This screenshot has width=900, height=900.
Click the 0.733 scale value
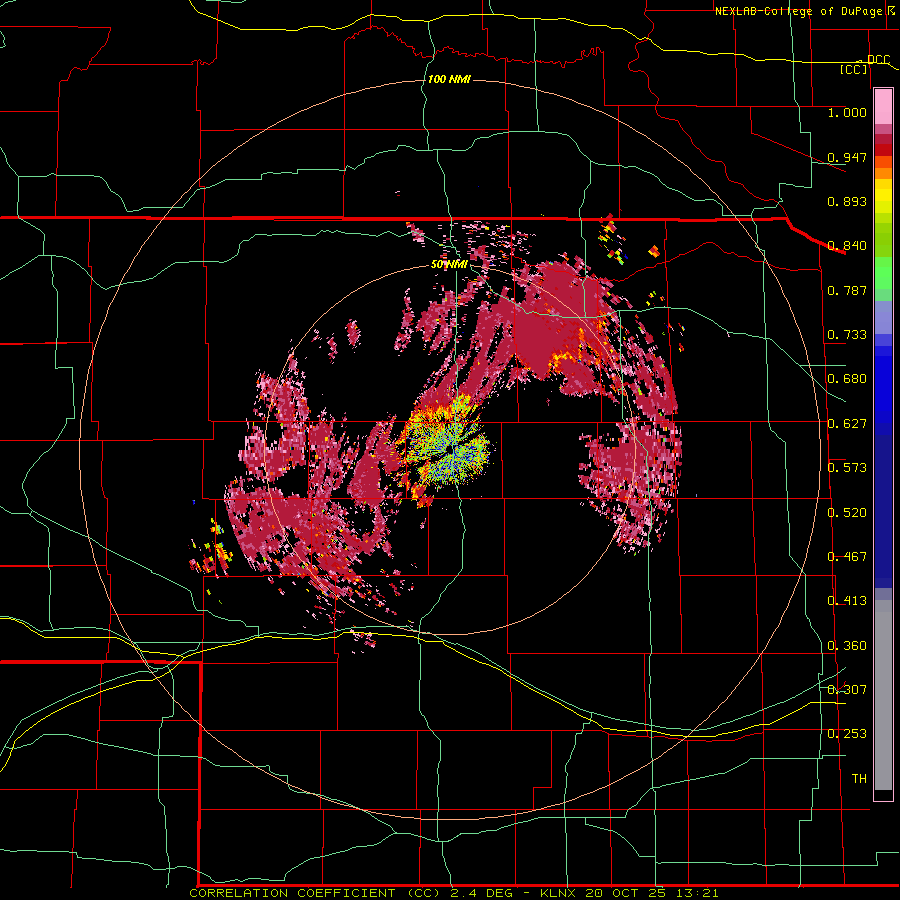click(847, 335)
